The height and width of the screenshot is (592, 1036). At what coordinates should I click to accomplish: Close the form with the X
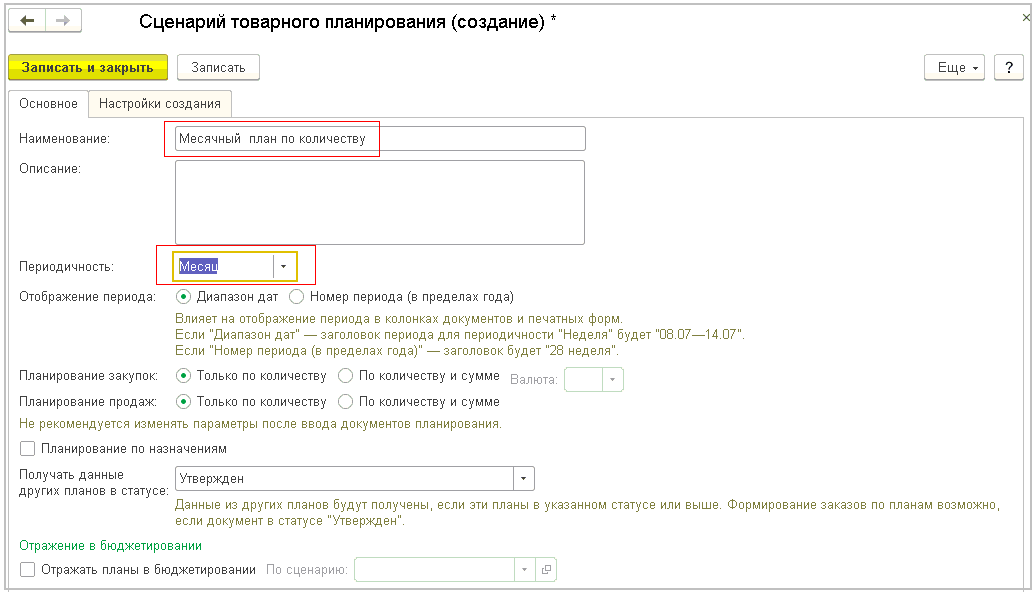[x=1026, y=18]
